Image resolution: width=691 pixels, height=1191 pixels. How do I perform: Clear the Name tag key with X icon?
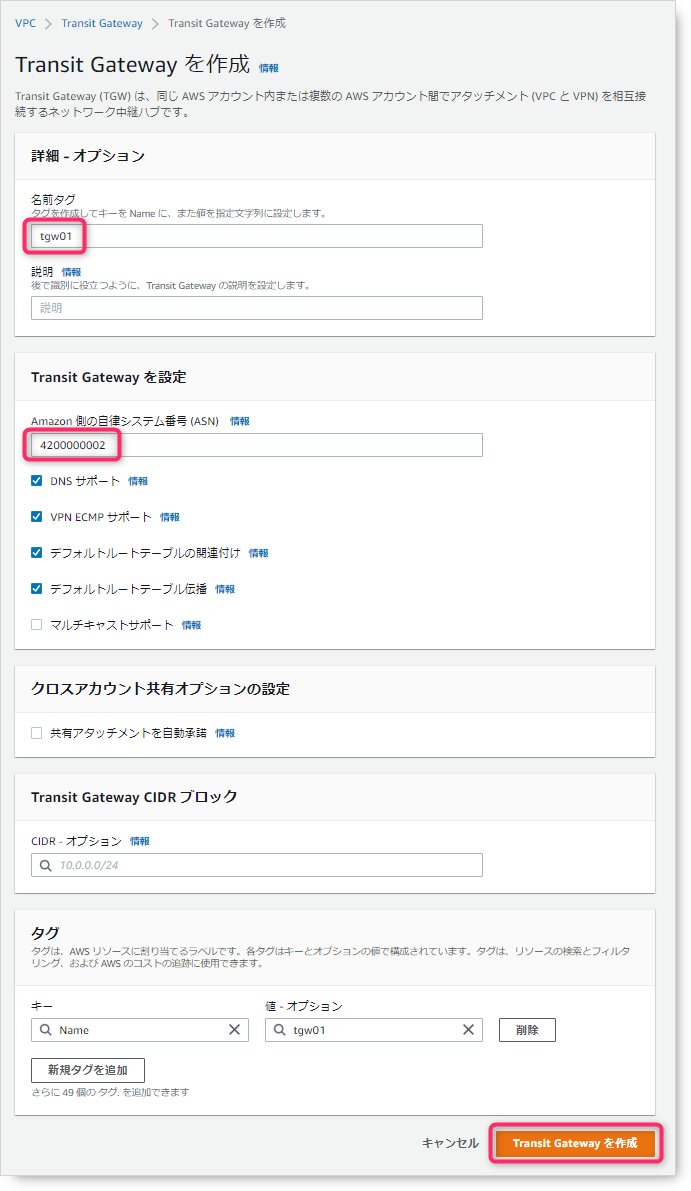[x=235, y=1030]
